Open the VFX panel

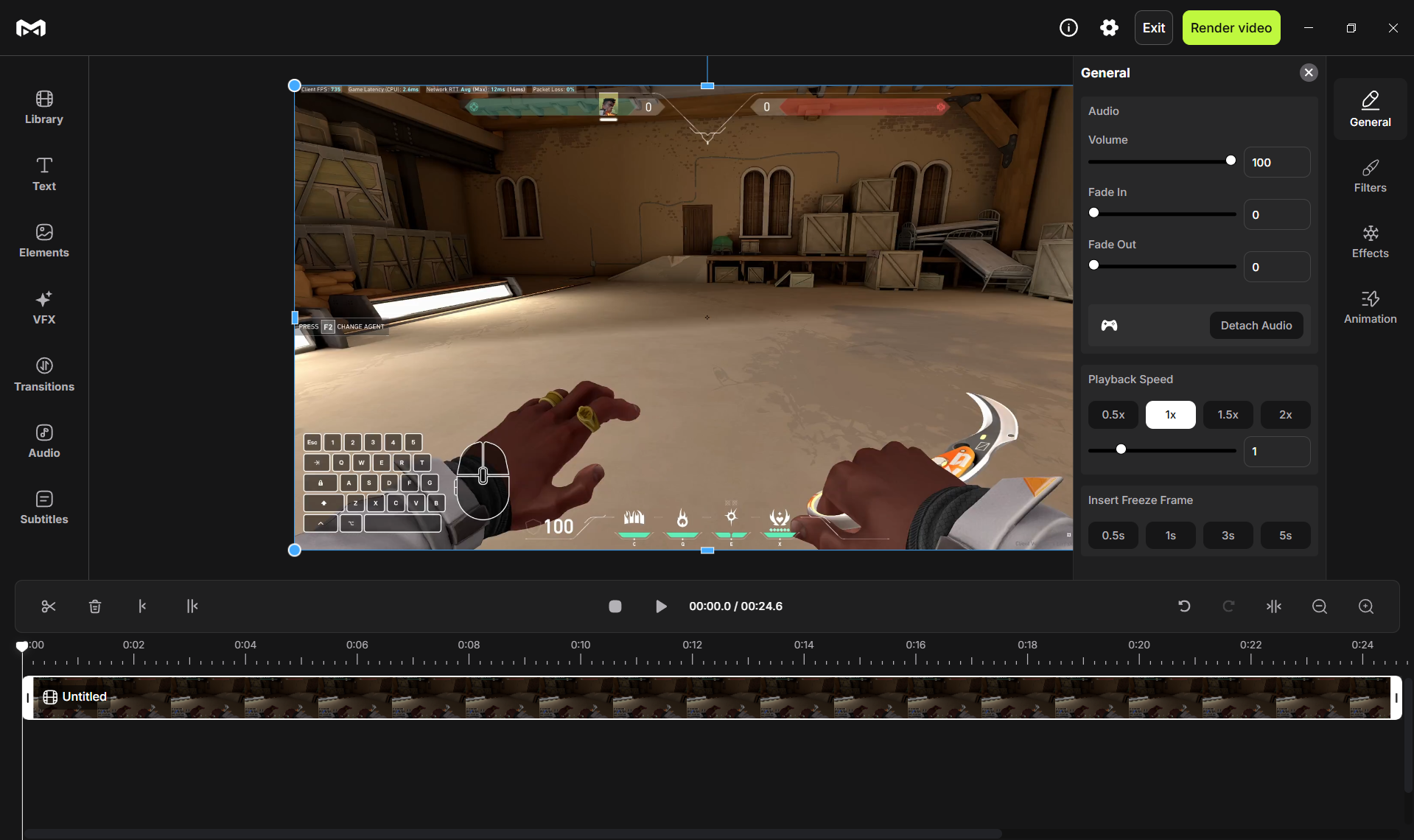tap(44, 308)
